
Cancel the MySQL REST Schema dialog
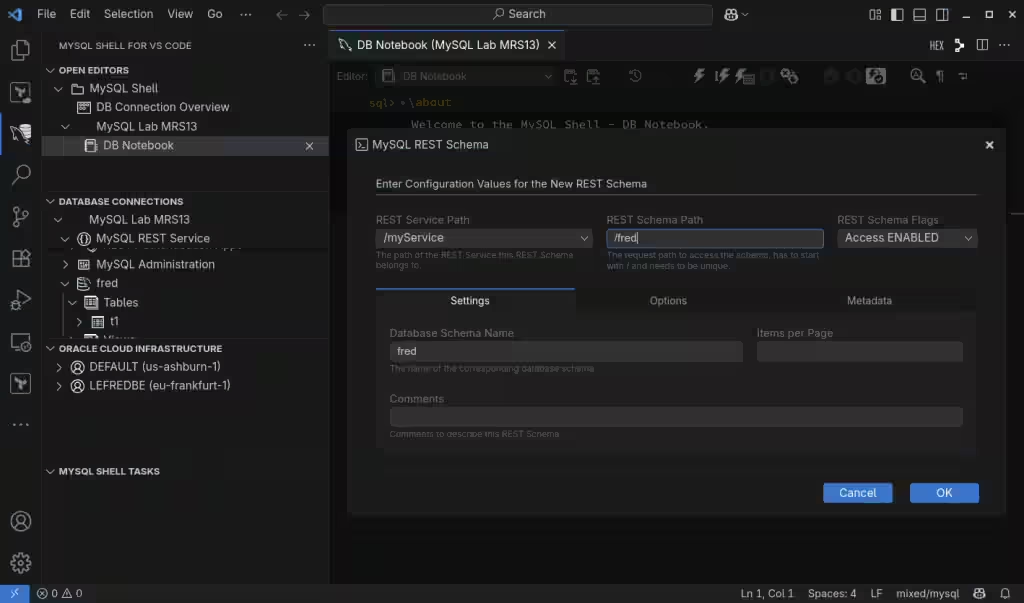[x=857, y=493]
